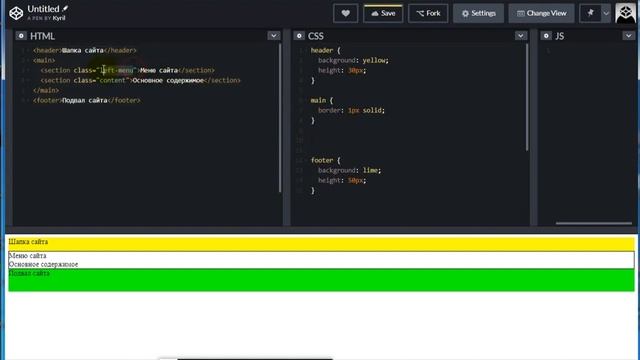Viewport: 640px width, 360px height.
Task: Open CSS editor settings gear
Action: [x=299, y=36]
